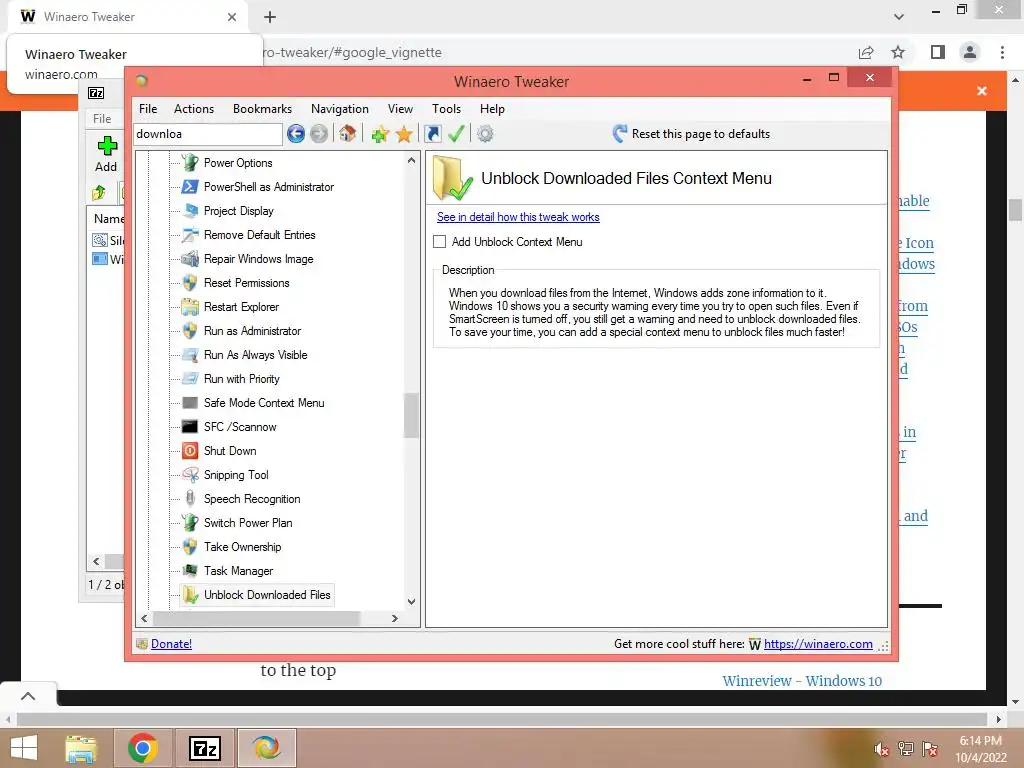This screenshot has width=1024, height=768.
Task: Click the Reset Permissions shield icon
Action: coord(190,283)
